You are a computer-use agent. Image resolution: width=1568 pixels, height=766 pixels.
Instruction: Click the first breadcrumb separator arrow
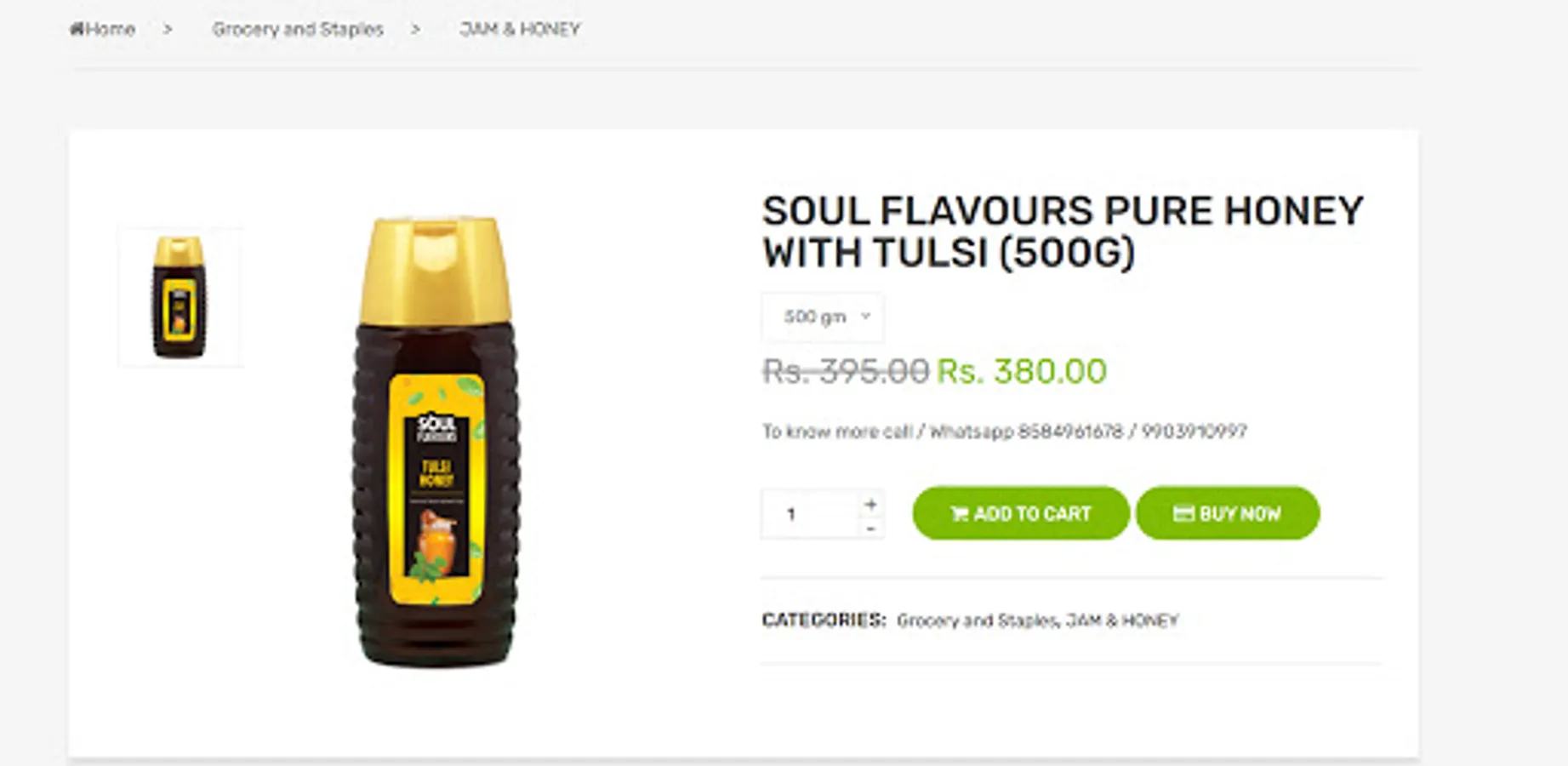(168, 30)
